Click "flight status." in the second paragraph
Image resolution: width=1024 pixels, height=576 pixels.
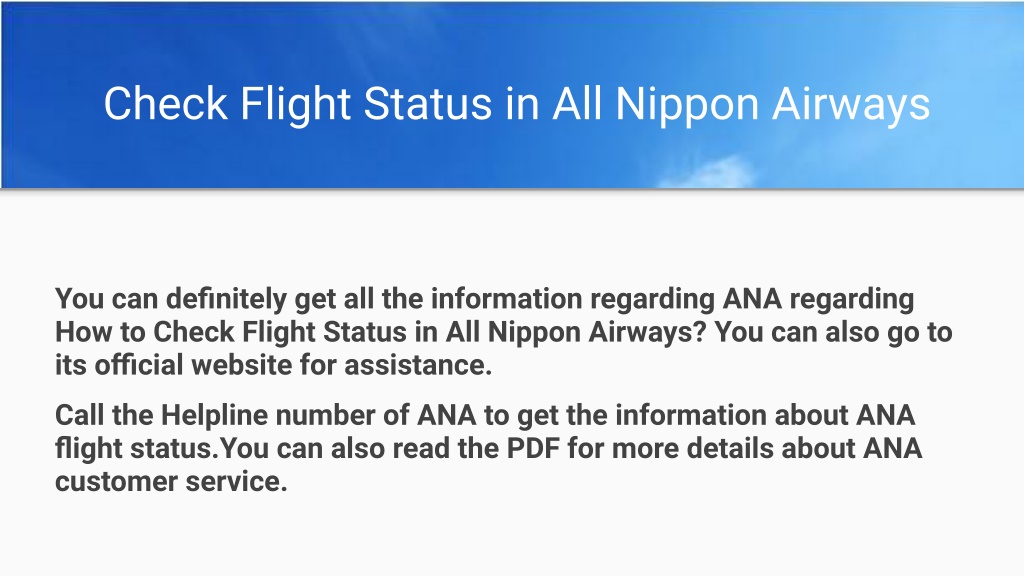pyautogui.click(x=136, y=448)
